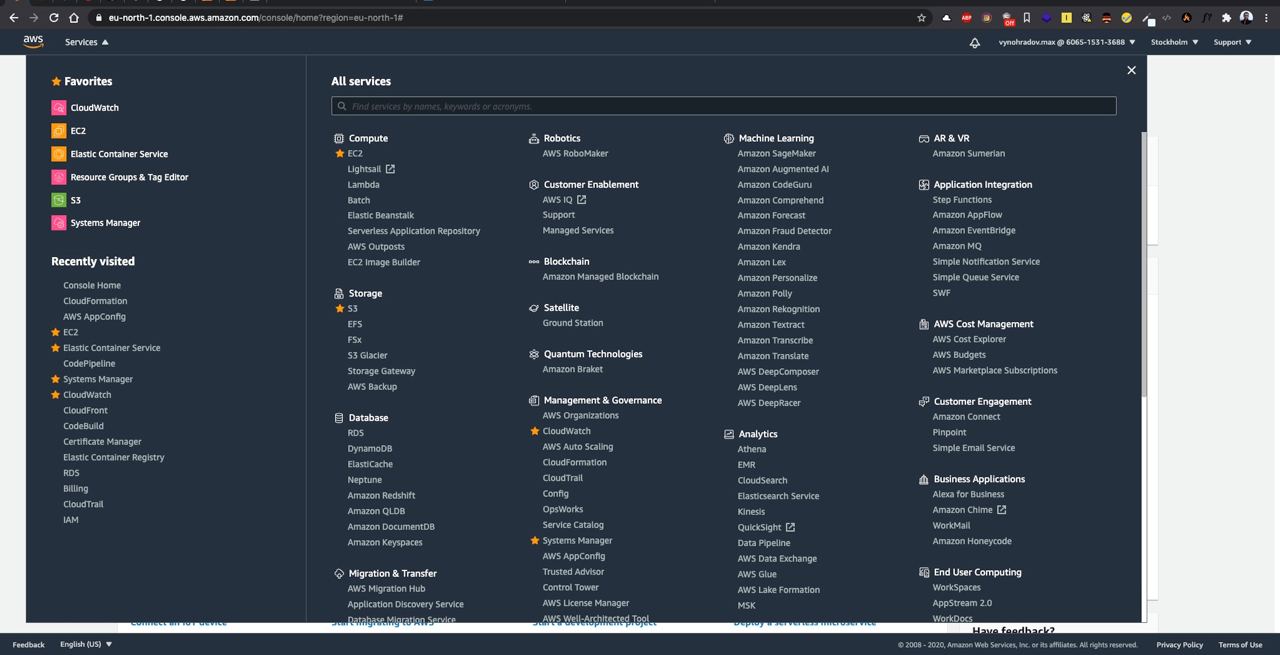Click the S3 icon in Favorites
This screenshot has width=1280, height=655.
pos(59,200)
